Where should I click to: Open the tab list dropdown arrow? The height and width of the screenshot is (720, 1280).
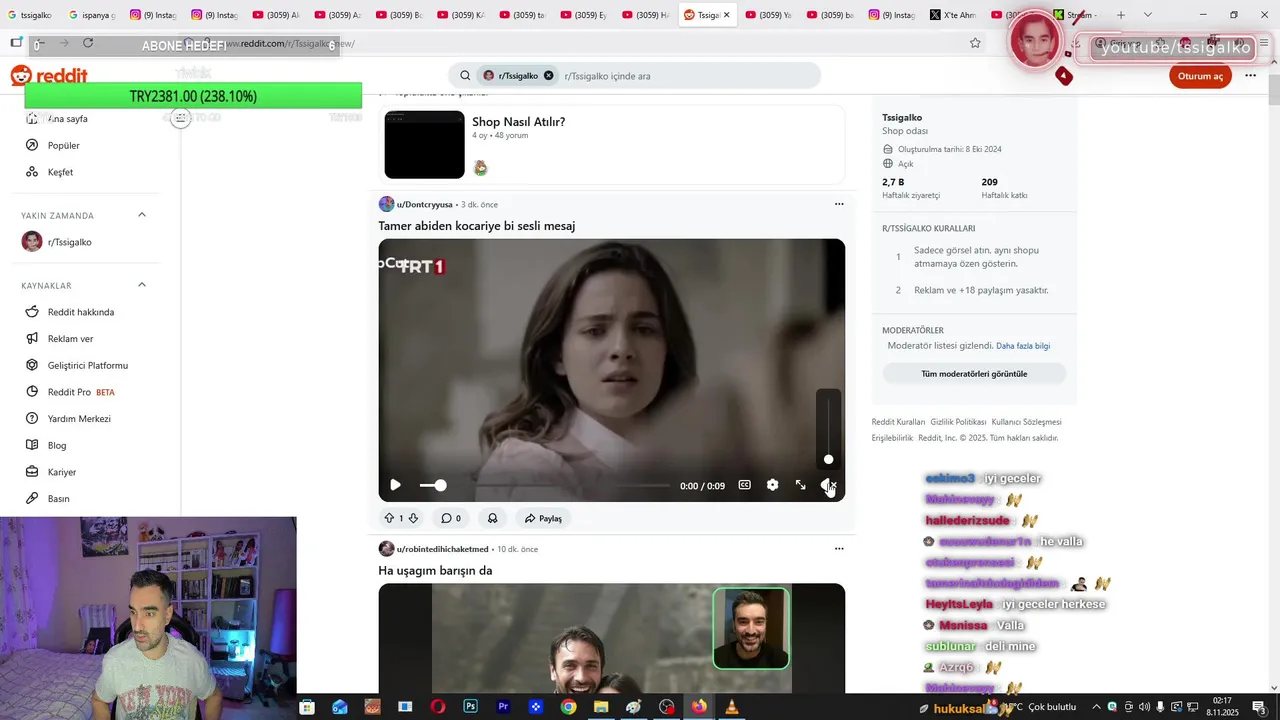[1147, 15]
